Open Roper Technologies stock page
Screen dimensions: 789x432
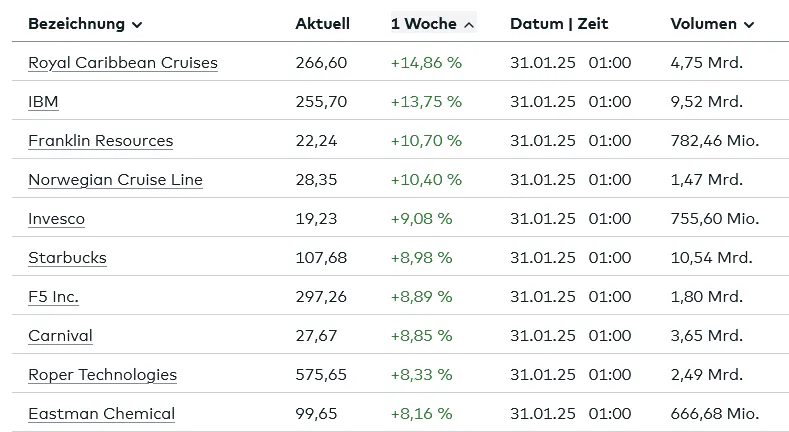pyautogui.click(x=103, y=375)
